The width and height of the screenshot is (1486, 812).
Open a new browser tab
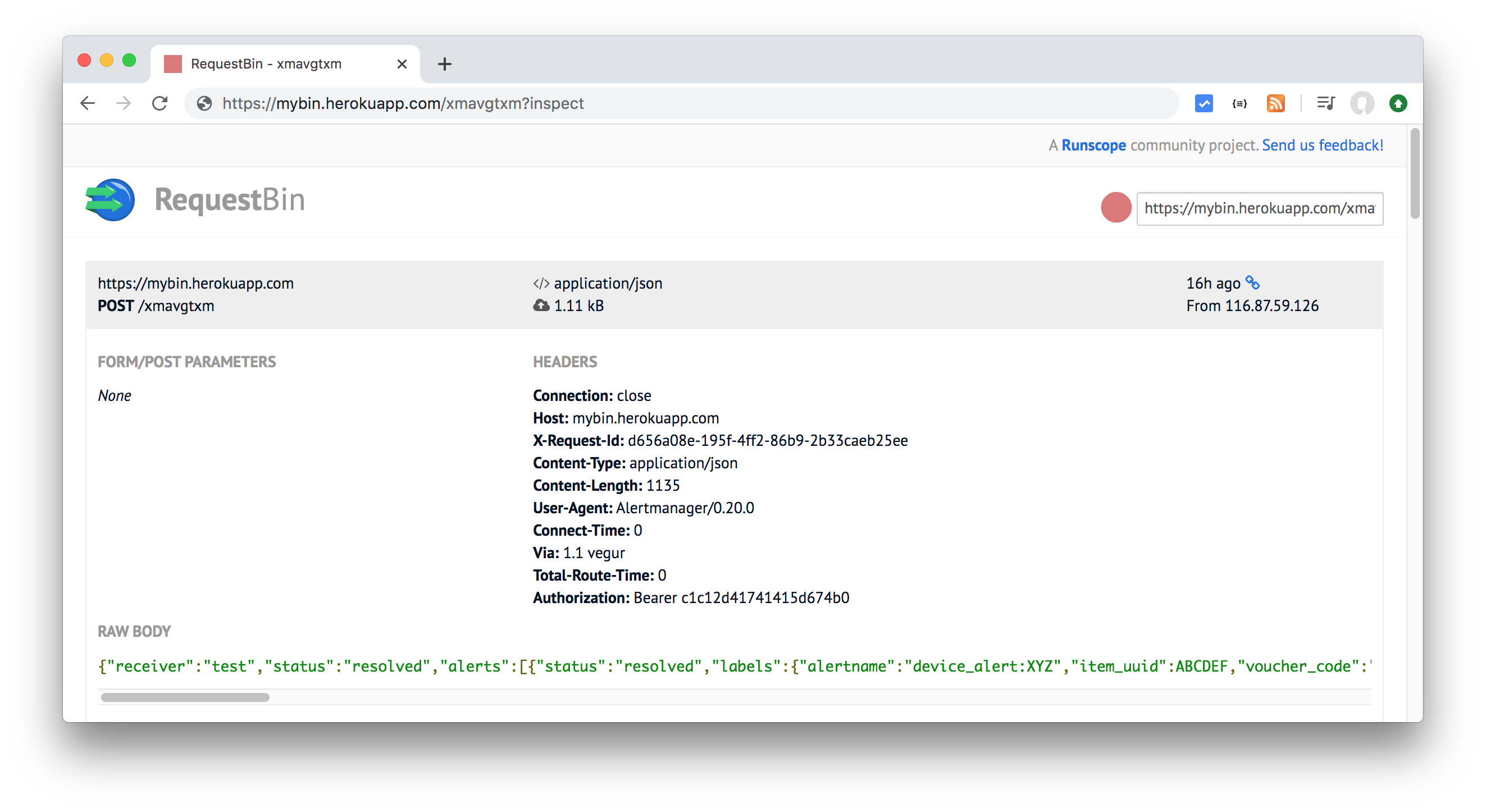pyautogui.click(x=444, y=64)
